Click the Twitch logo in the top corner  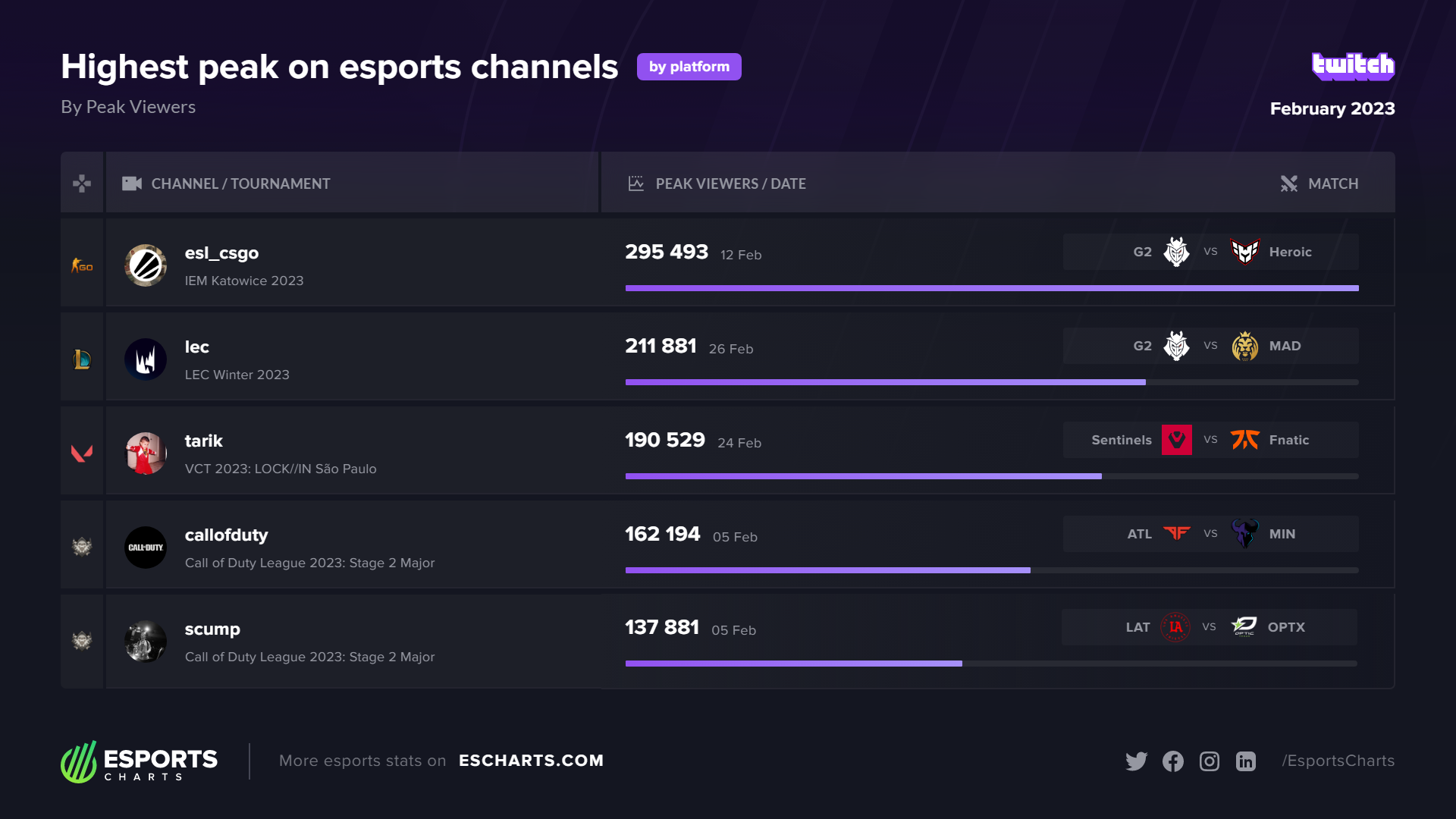1353,66
